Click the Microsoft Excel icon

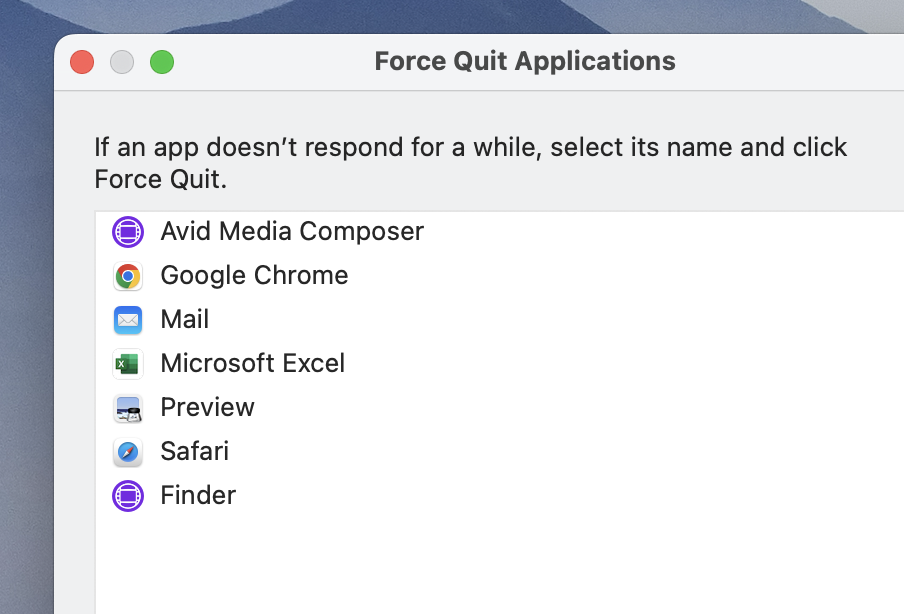(128, 364)
